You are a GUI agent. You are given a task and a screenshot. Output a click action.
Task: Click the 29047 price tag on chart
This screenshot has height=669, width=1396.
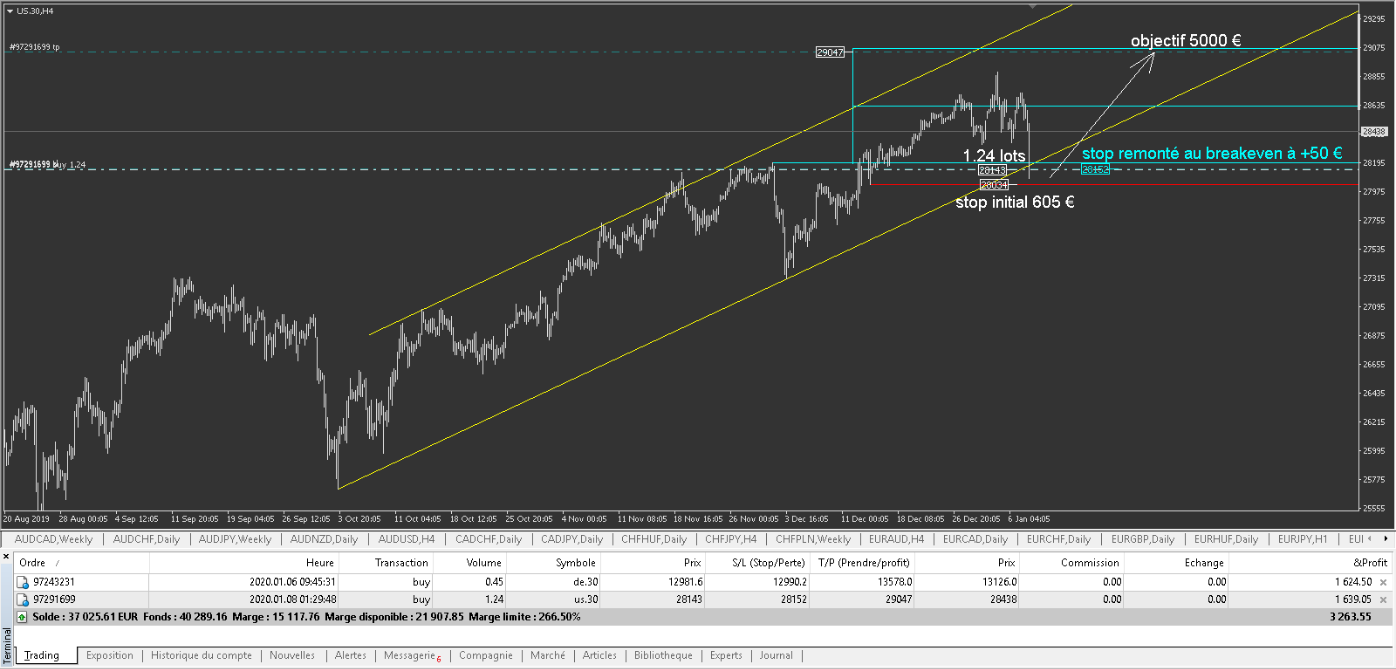[831, 52]
